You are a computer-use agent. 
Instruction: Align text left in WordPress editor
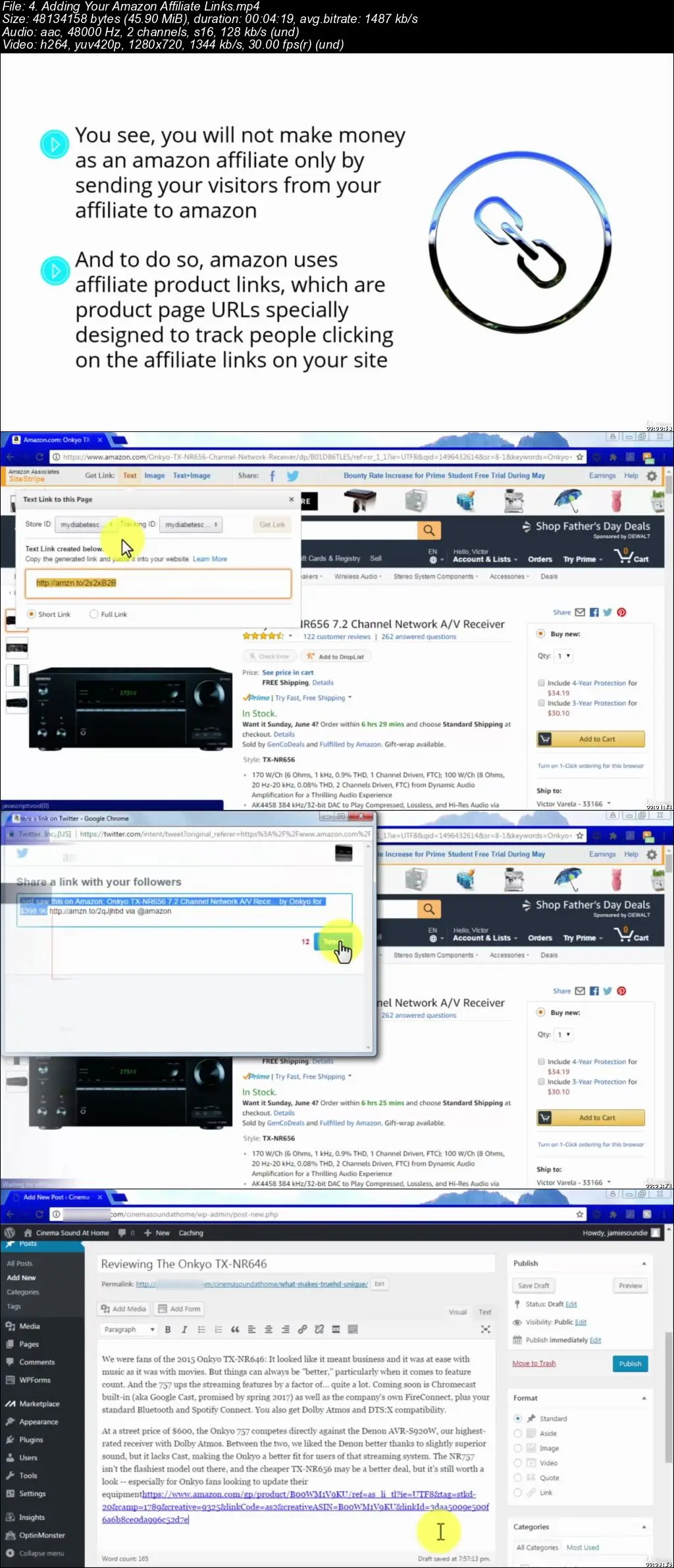coord(251,1330)
